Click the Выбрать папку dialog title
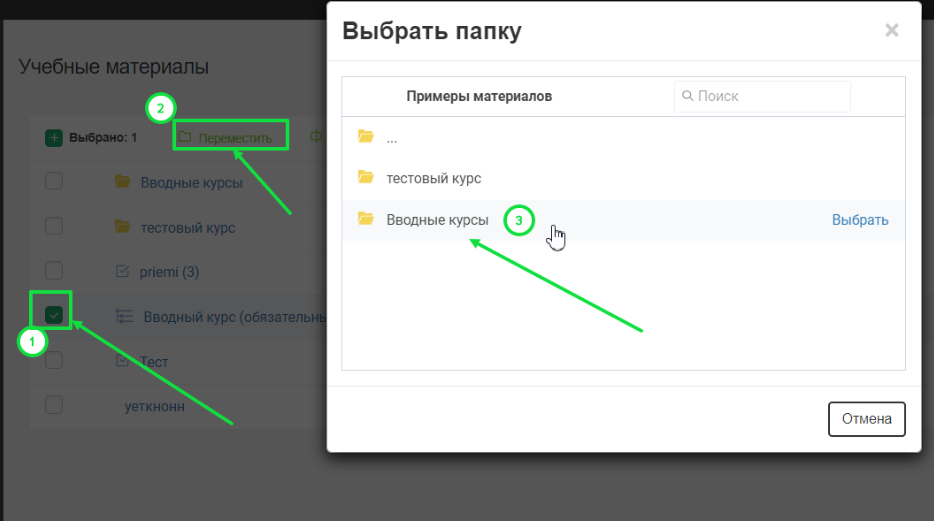The image size is (934, 521). pos(432,31)
